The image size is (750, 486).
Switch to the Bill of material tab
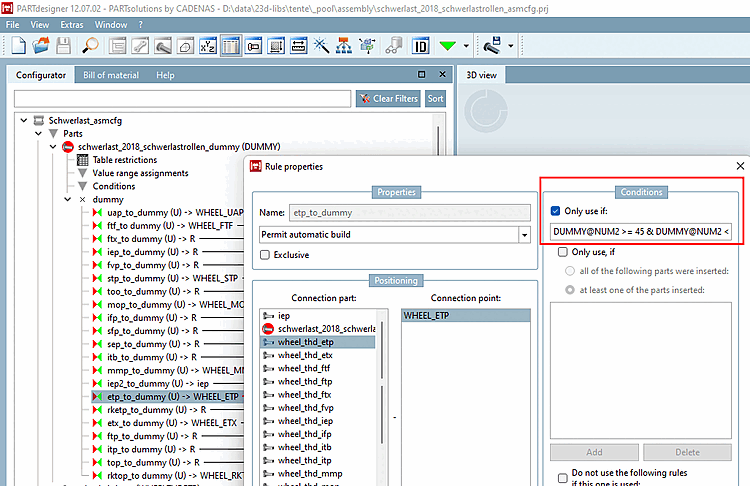(x=111, y=75)
